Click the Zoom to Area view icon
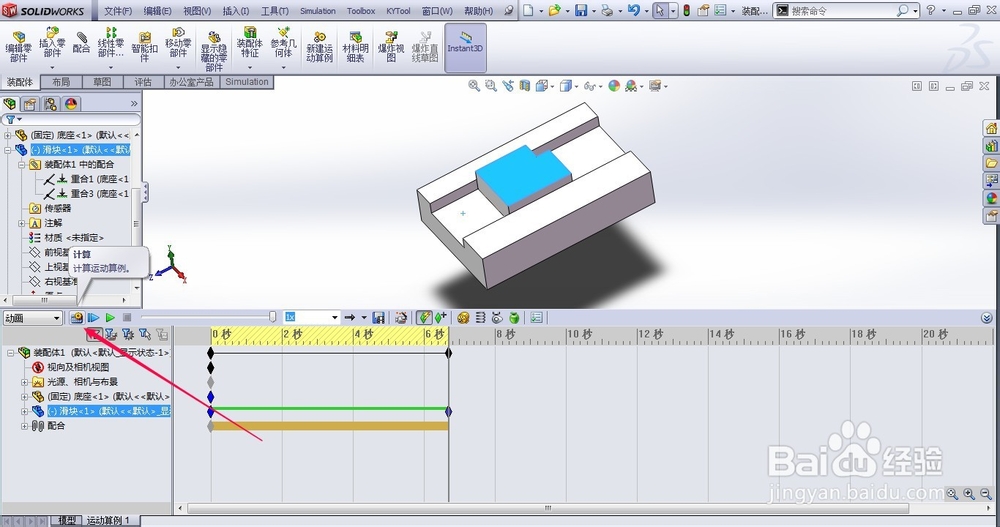This screenshot has width=1000, height=527. 490,85
